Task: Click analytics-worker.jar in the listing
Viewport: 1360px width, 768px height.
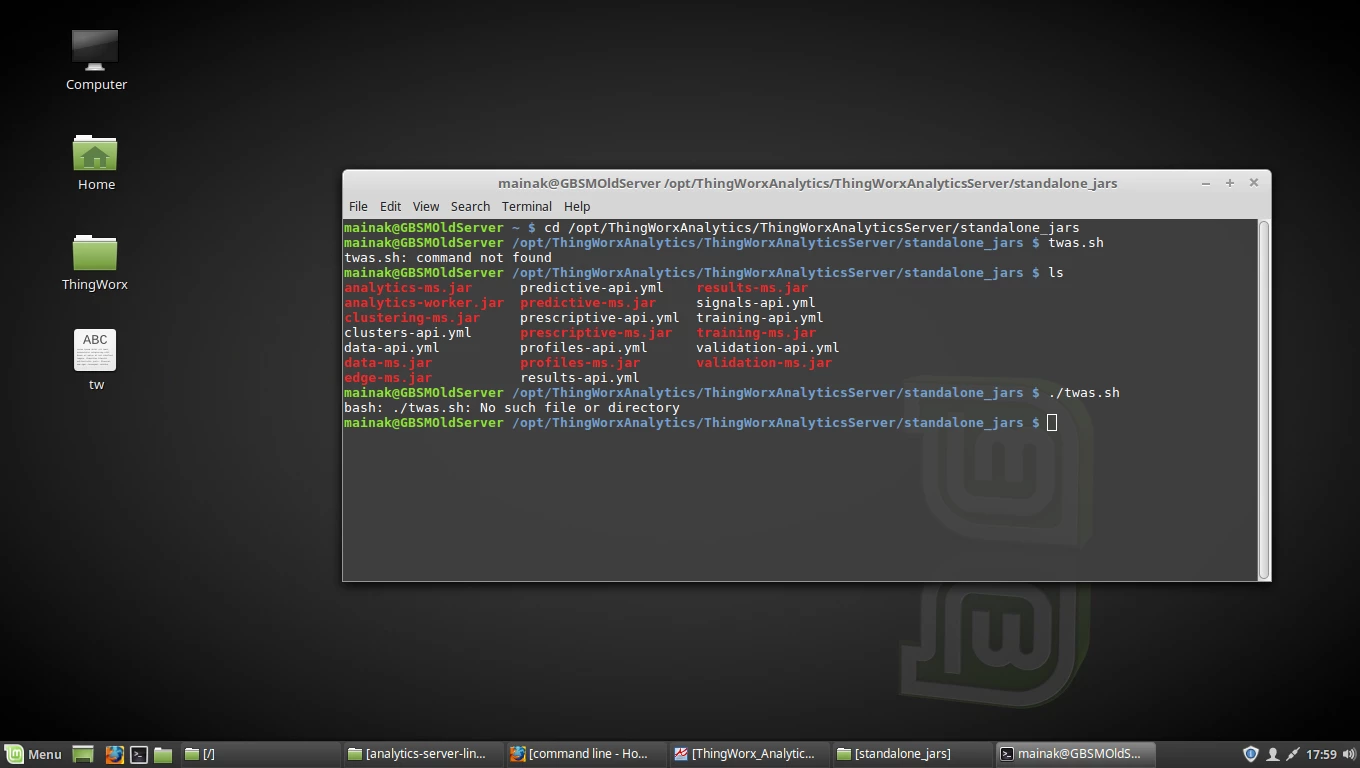Action: 424,303
